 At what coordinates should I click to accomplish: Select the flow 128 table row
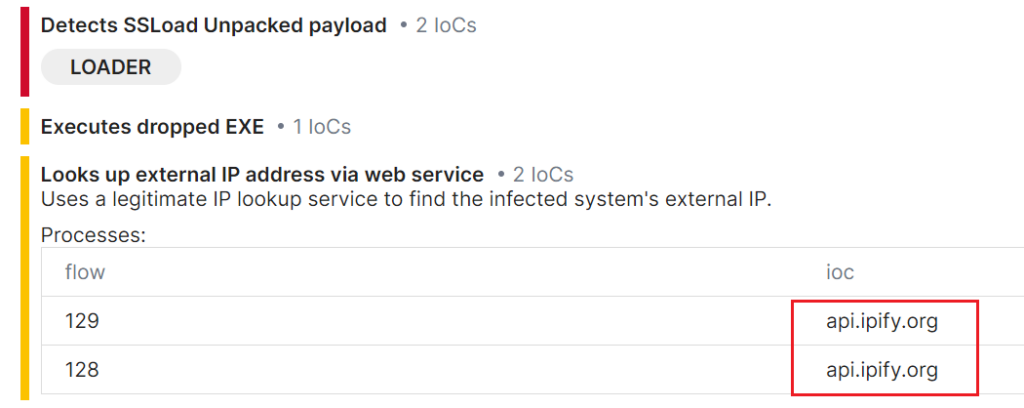[x=532, y=370]
